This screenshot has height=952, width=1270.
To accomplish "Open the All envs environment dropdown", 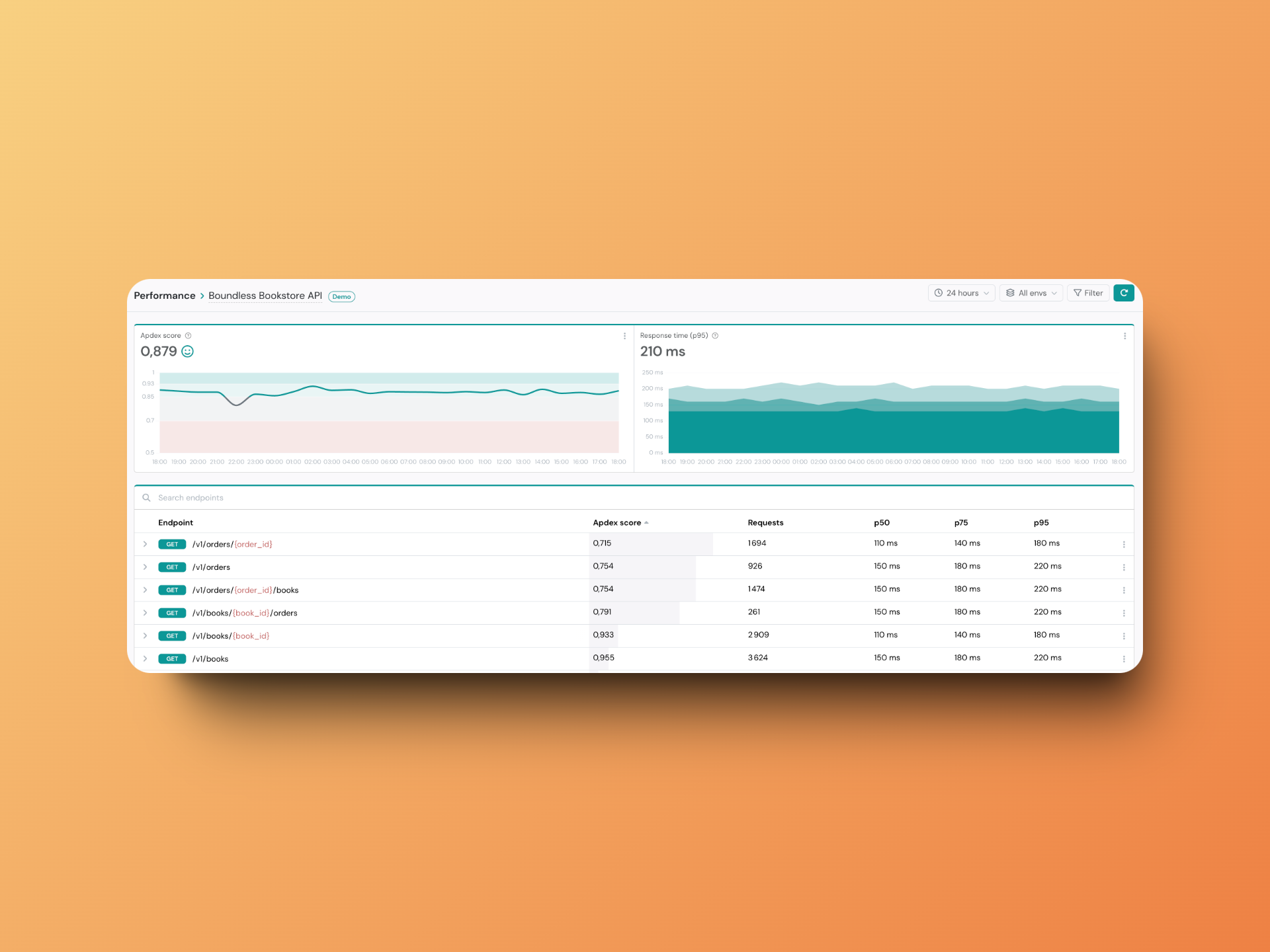I will [1031, 293].
